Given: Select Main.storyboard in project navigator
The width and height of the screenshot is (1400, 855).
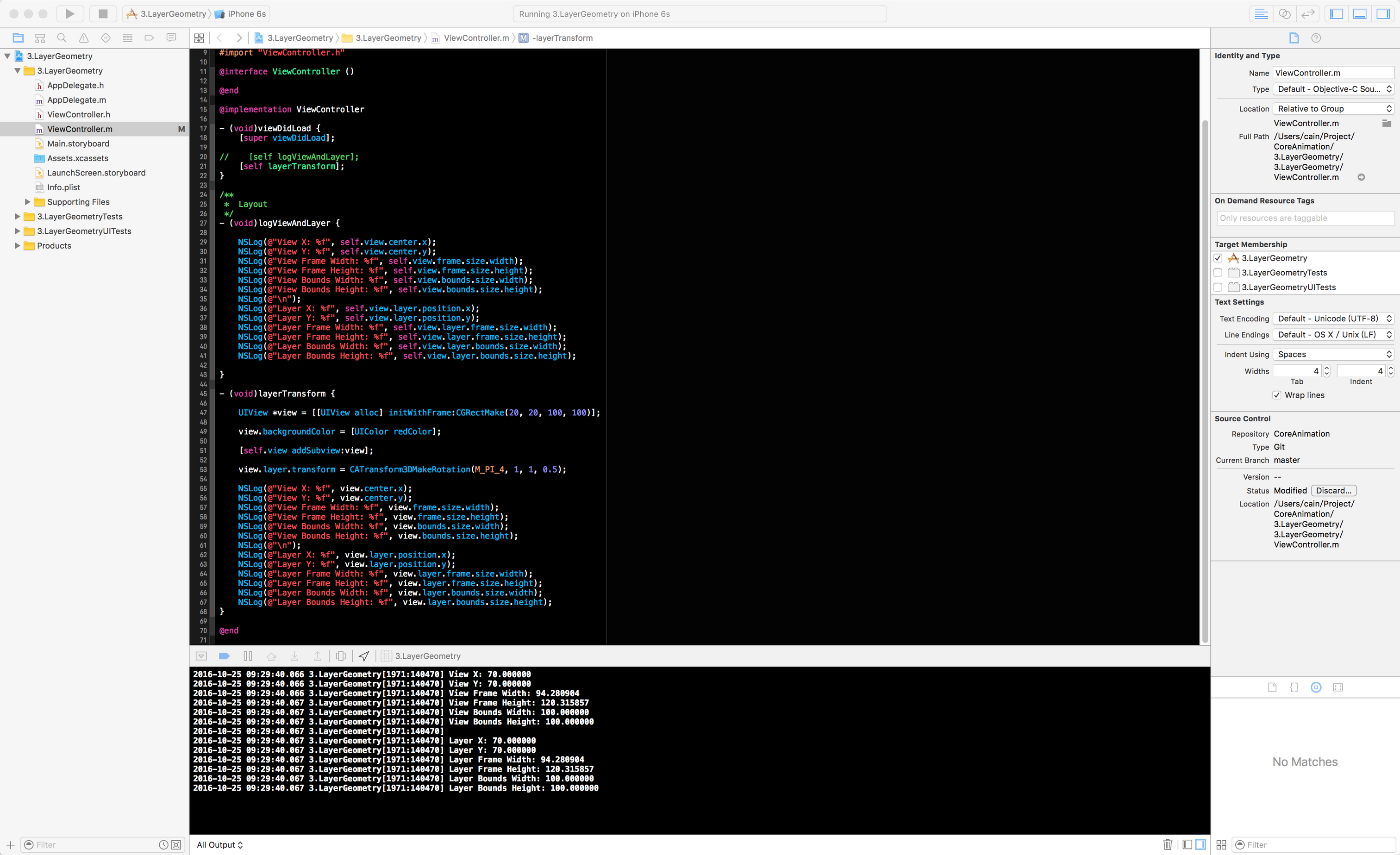Looking at the screenshot, I should 78,144.
